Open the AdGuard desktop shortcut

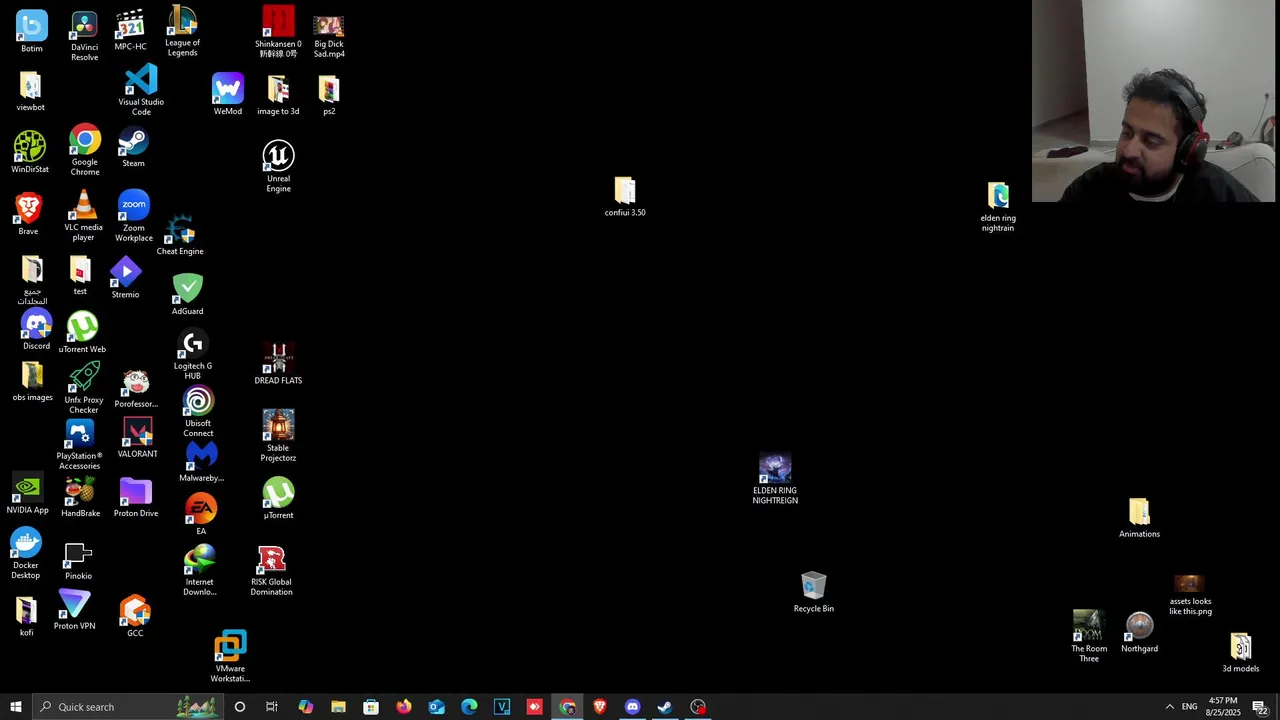tap(187, 294)
